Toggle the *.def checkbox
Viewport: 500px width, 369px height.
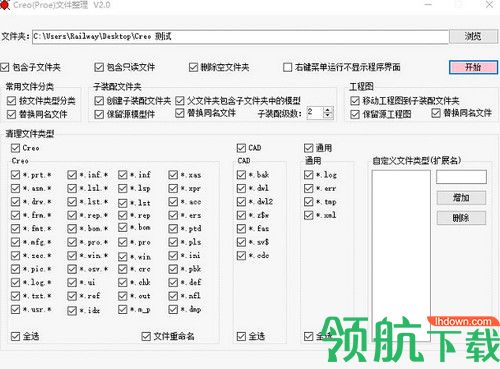click(x=173, y=282)
